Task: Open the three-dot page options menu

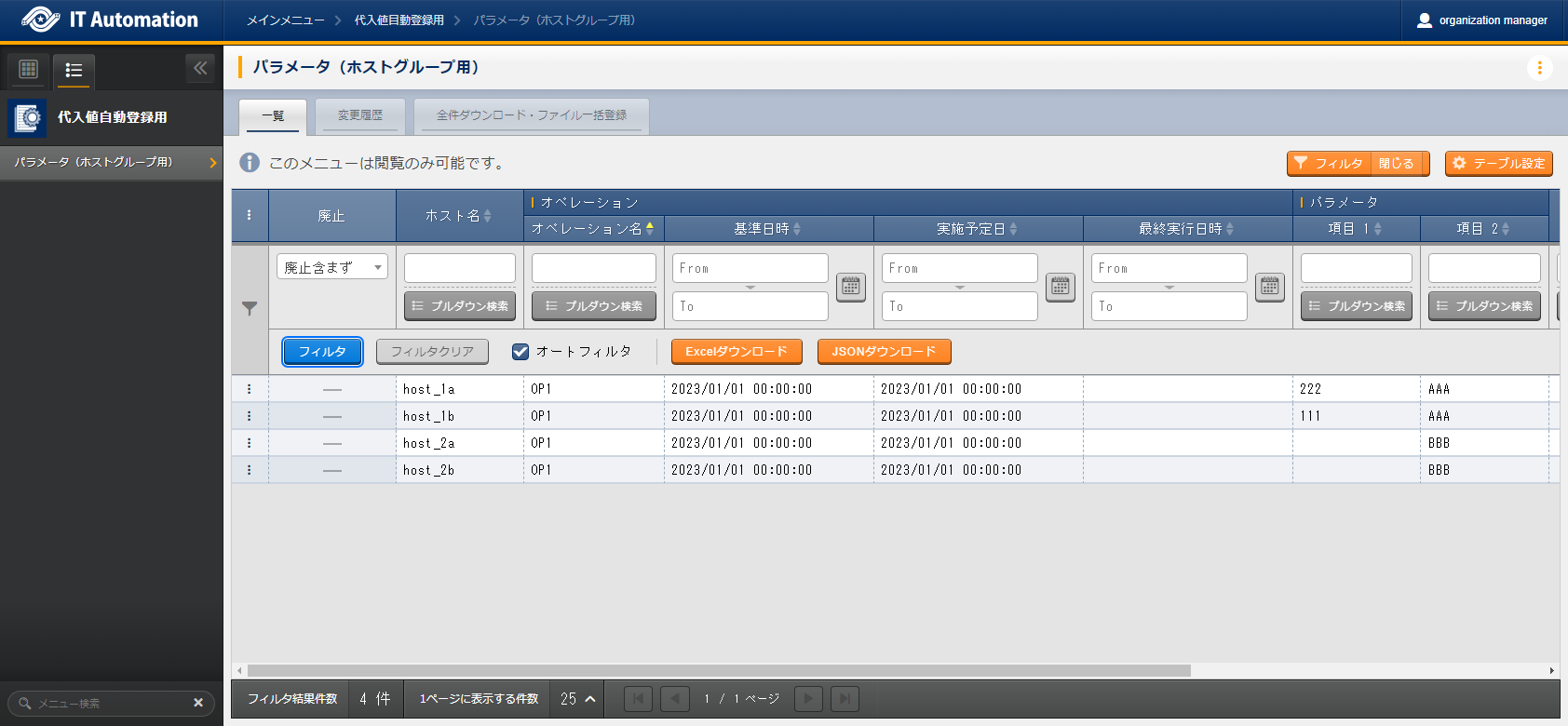Action: pos(1539,68)
